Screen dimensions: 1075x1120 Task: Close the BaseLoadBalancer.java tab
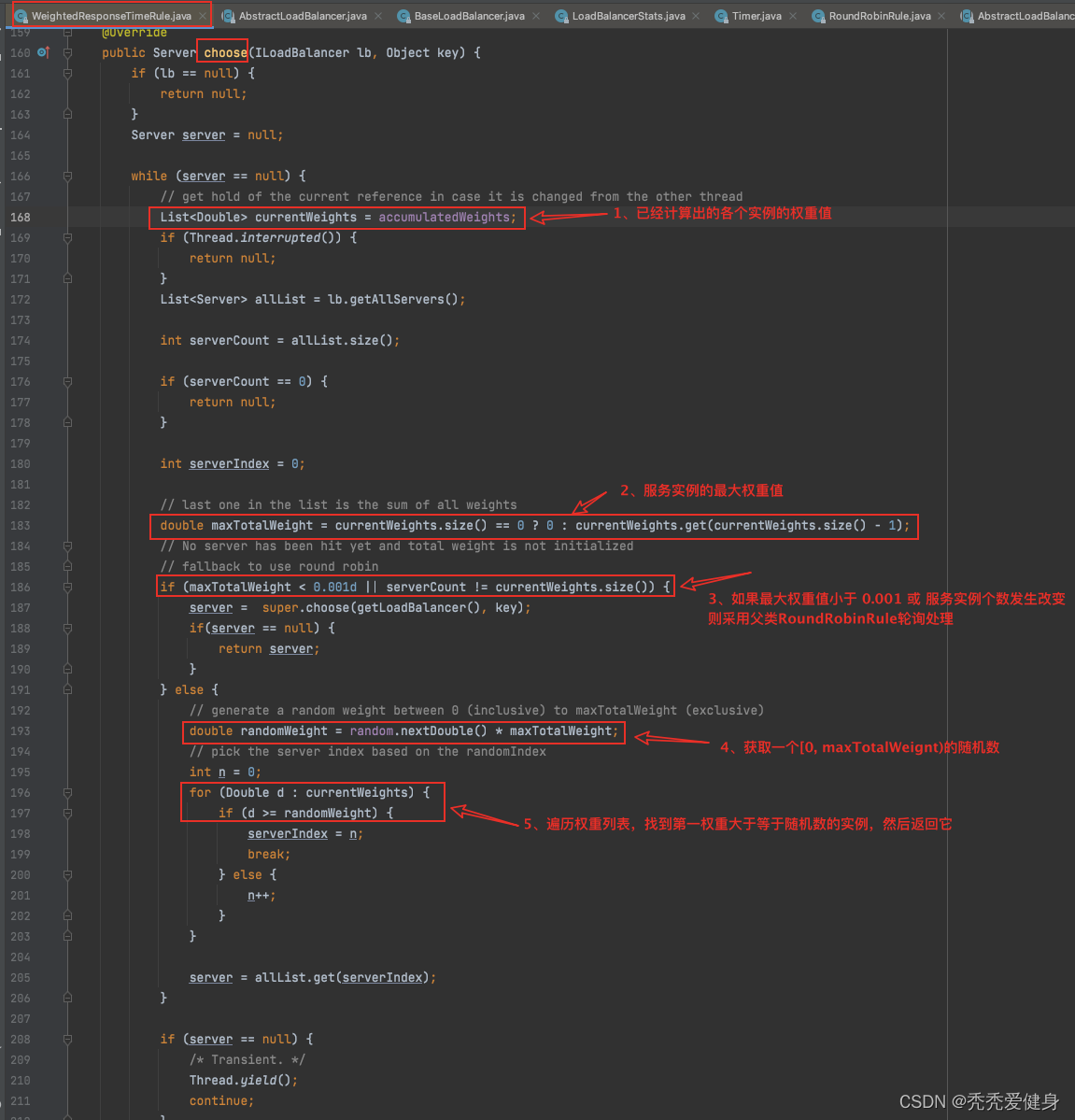[536, 16]
